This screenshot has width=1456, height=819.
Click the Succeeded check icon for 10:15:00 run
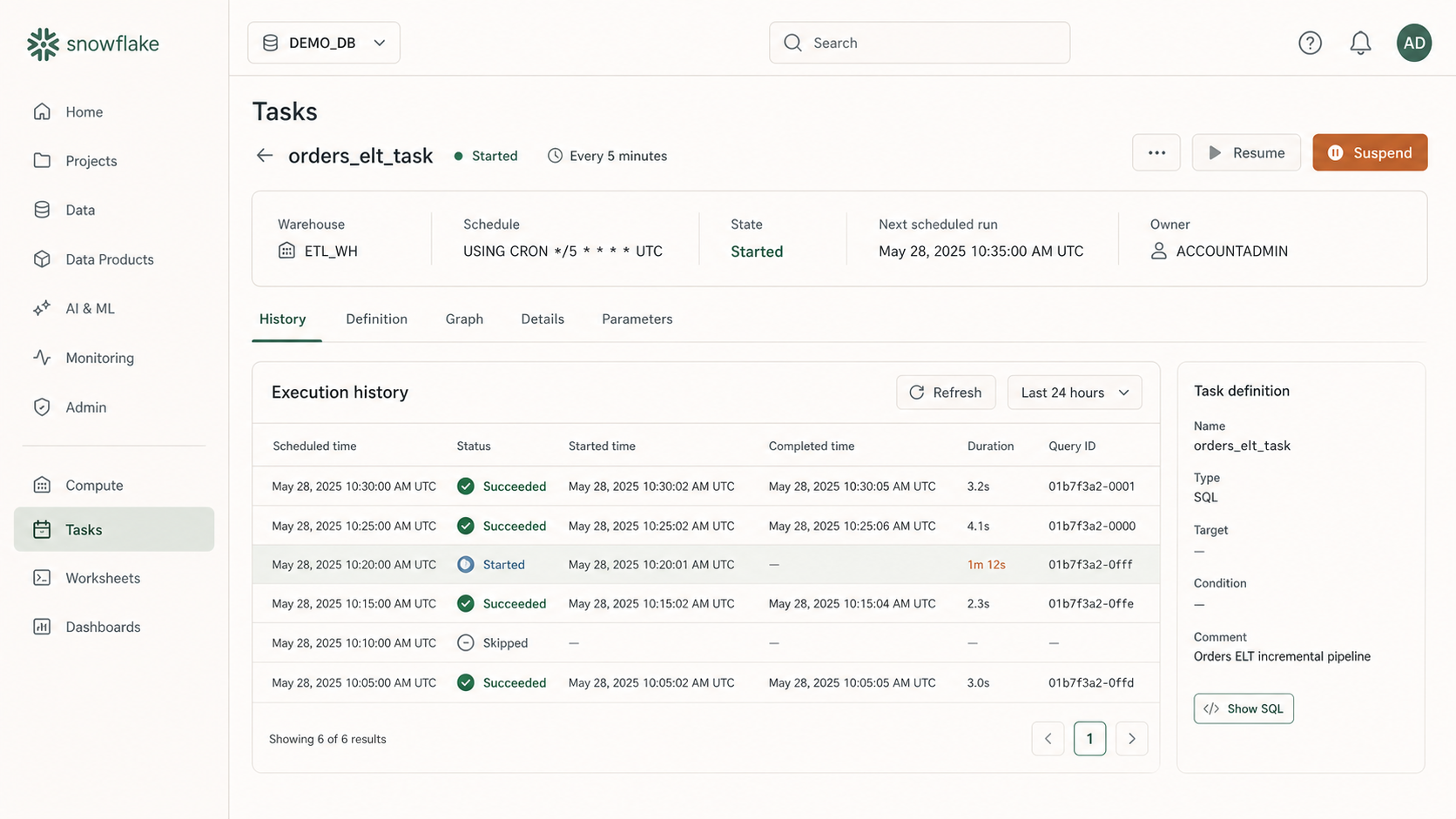[x=466, y=603]
